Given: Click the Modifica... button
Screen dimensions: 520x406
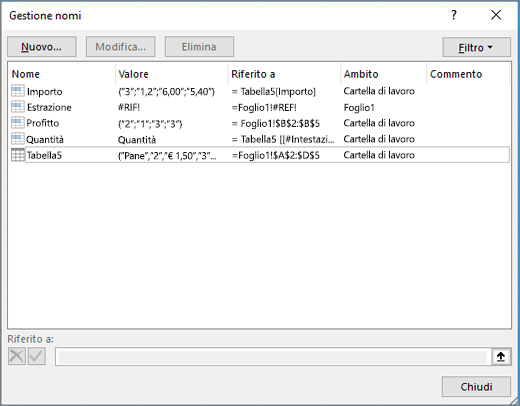Looking at the screenshot, I should click(x=120, y=47).
